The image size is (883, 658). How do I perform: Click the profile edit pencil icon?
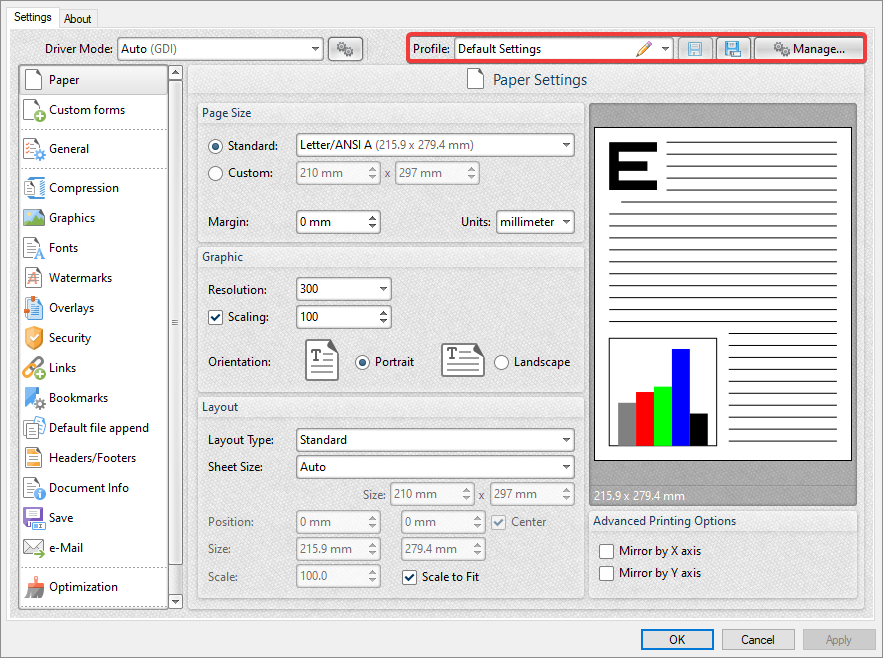pyautogui.click(x=644, y=47)
